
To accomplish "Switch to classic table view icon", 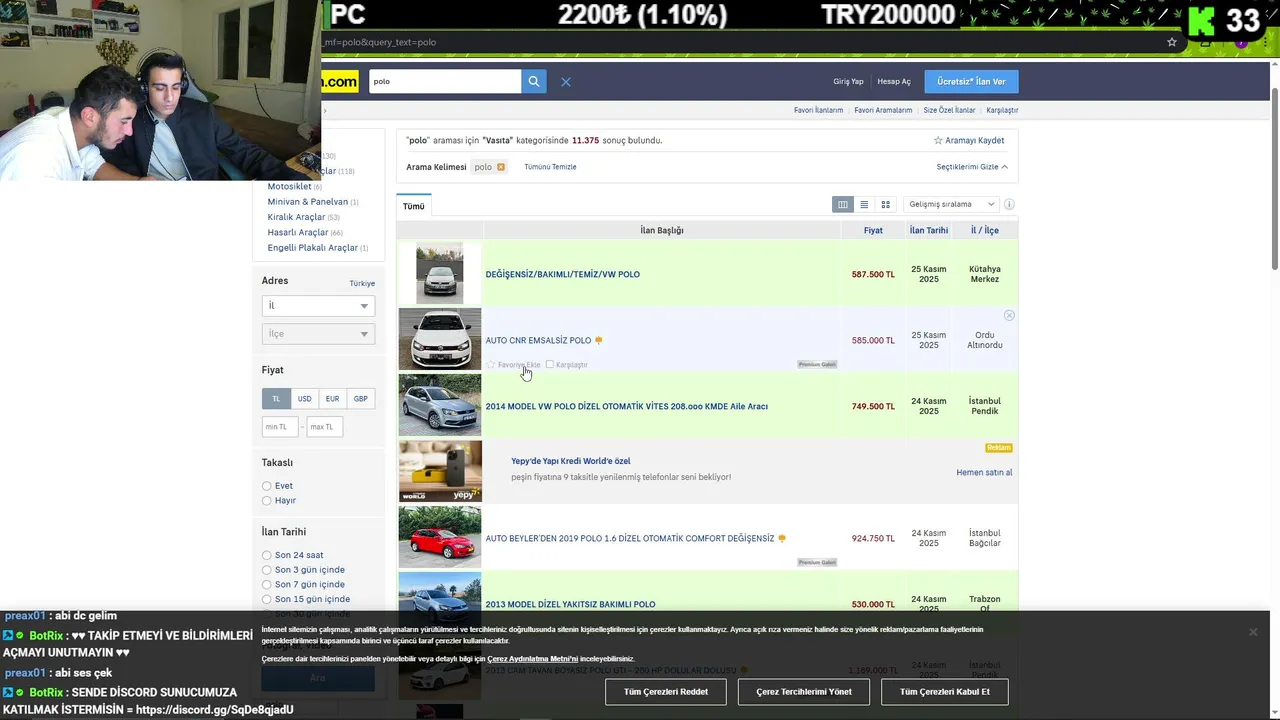I will click(843, 204).
